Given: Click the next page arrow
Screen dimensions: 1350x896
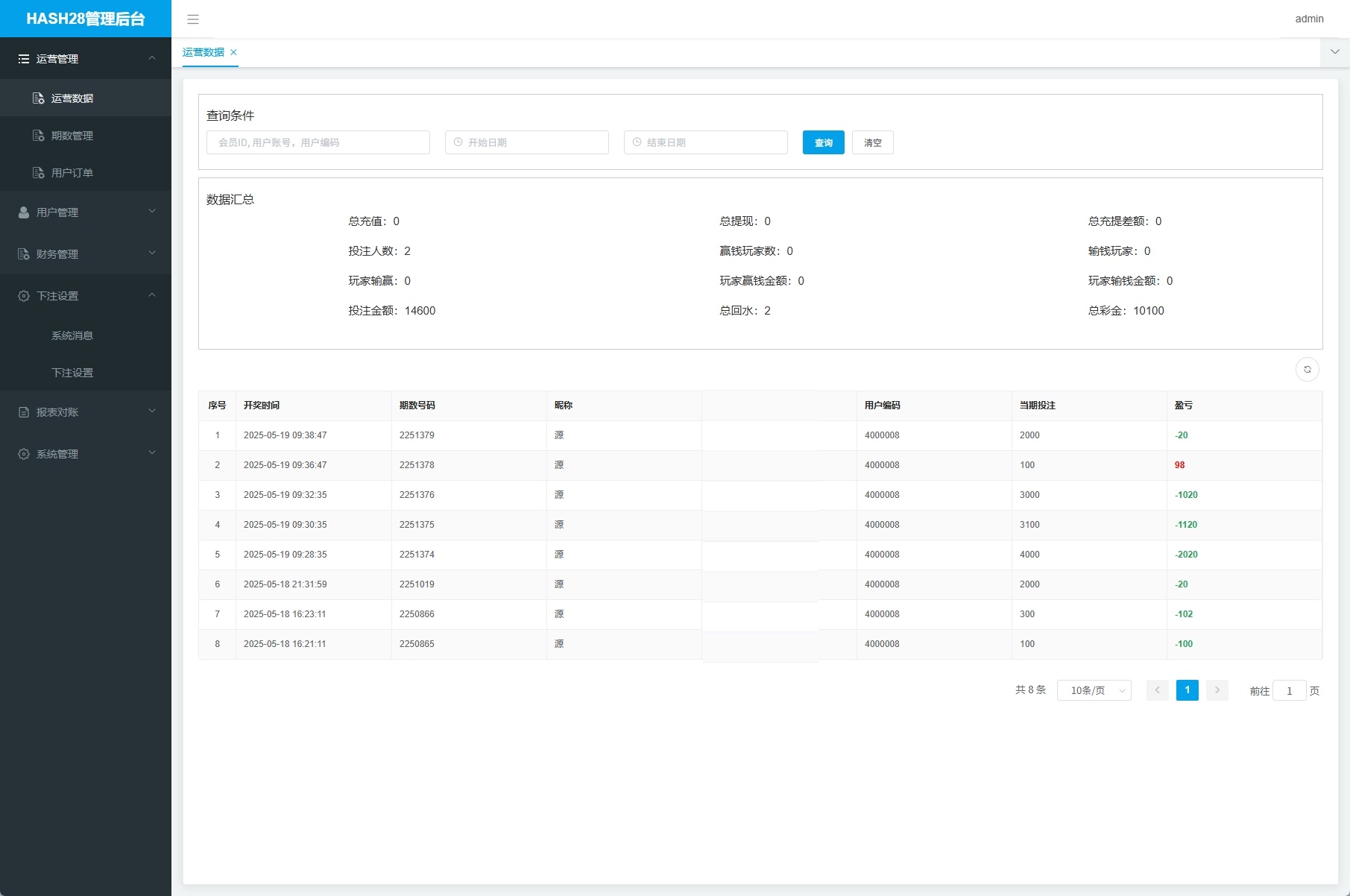Looking at the screenshot, I should click(x=1217, y=690).
